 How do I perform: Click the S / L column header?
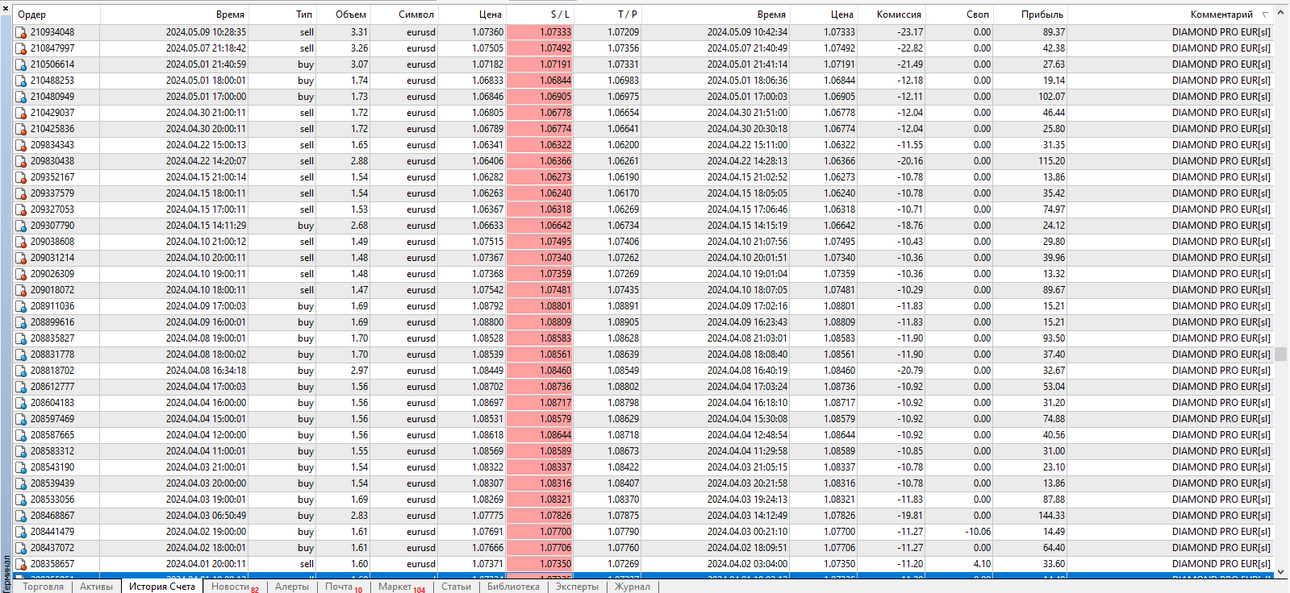click(x=540, y=15)
